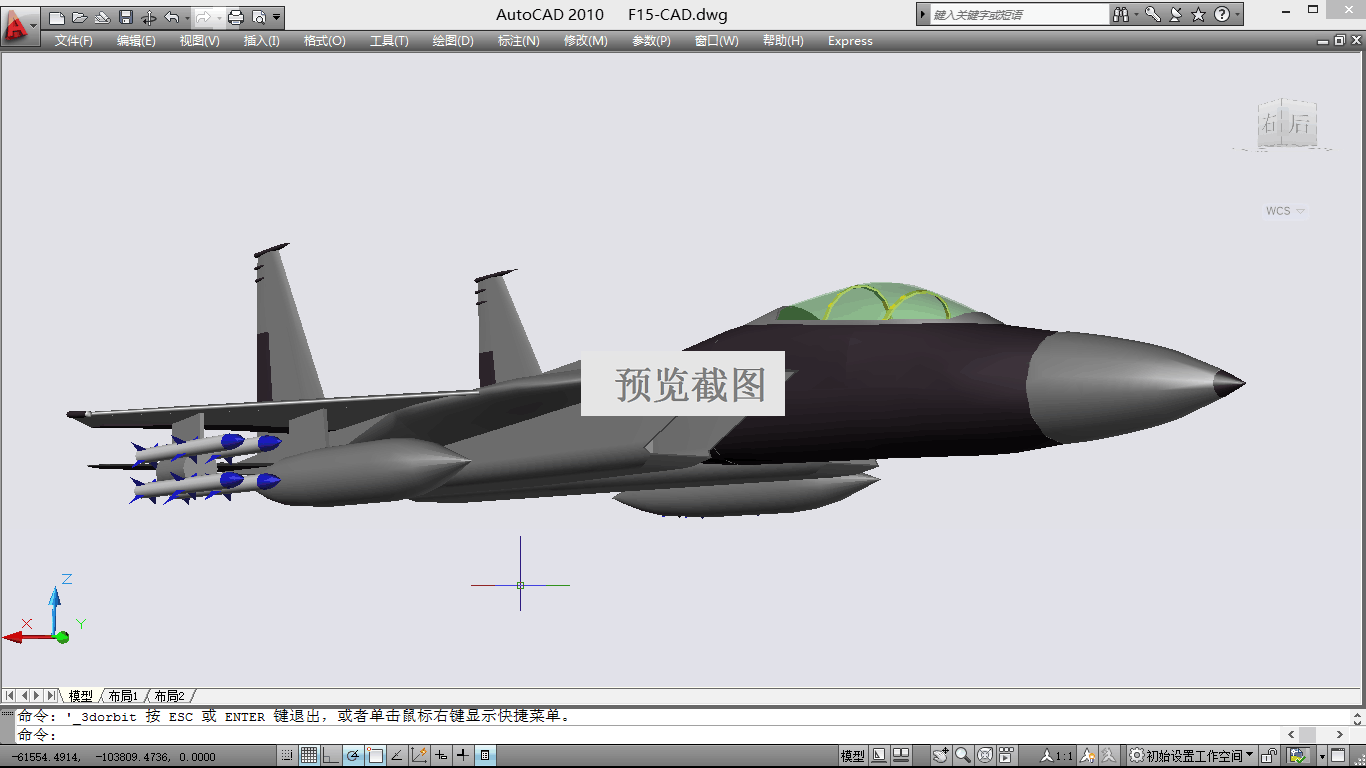Open the Express menu
Viewport: 1366px width, 768px height.
pyautogui.click(x=850, y=41)
